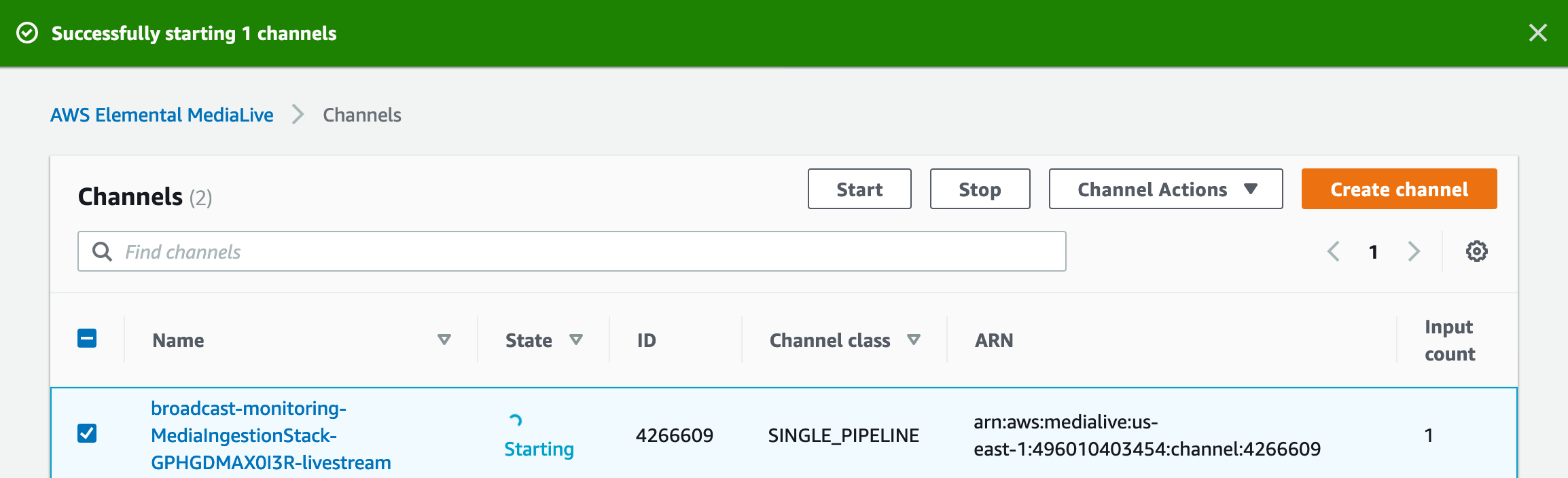Focus the Find channels search field
This screenshot has width=1568, height=478.
[572, 251]
